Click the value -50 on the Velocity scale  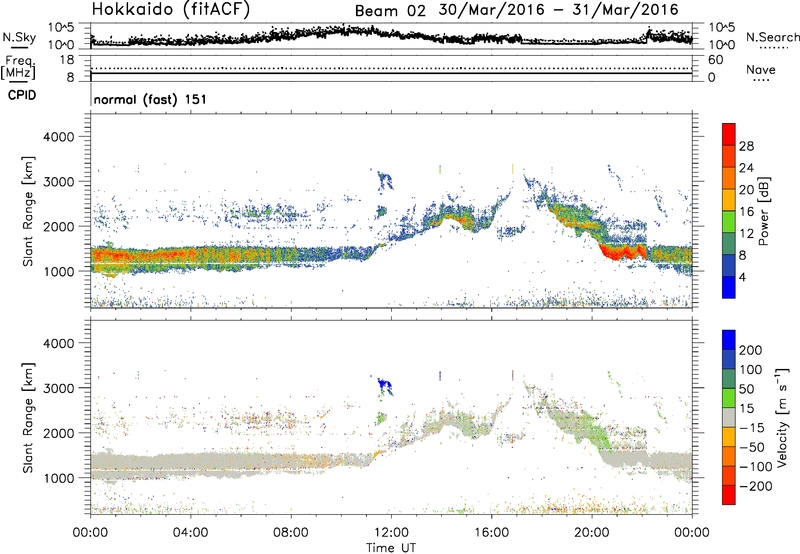coord(751,447)
